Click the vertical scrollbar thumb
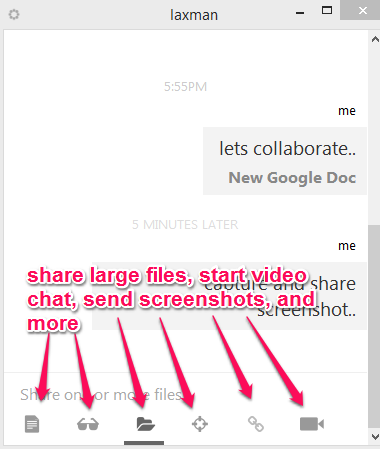Image resolution: width=380 pixels, height=449 pixels. (x=375, y=326)
